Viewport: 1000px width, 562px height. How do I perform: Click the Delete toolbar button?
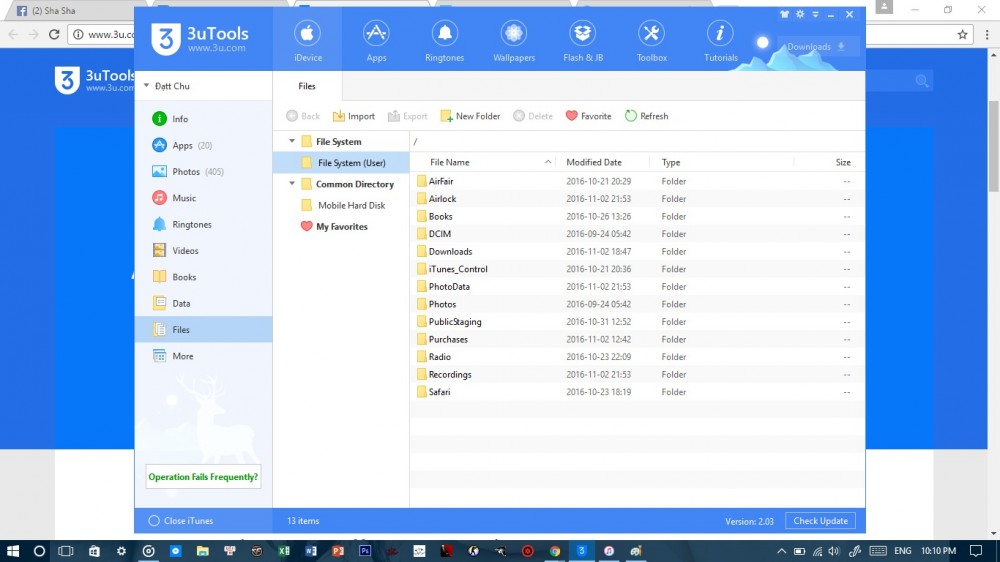click(533, 116)
